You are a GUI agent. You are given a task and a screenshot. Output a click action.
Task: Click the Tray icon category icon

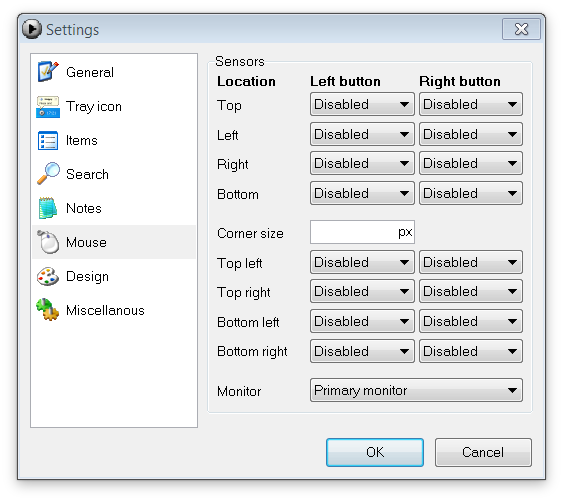pos(48,107)
